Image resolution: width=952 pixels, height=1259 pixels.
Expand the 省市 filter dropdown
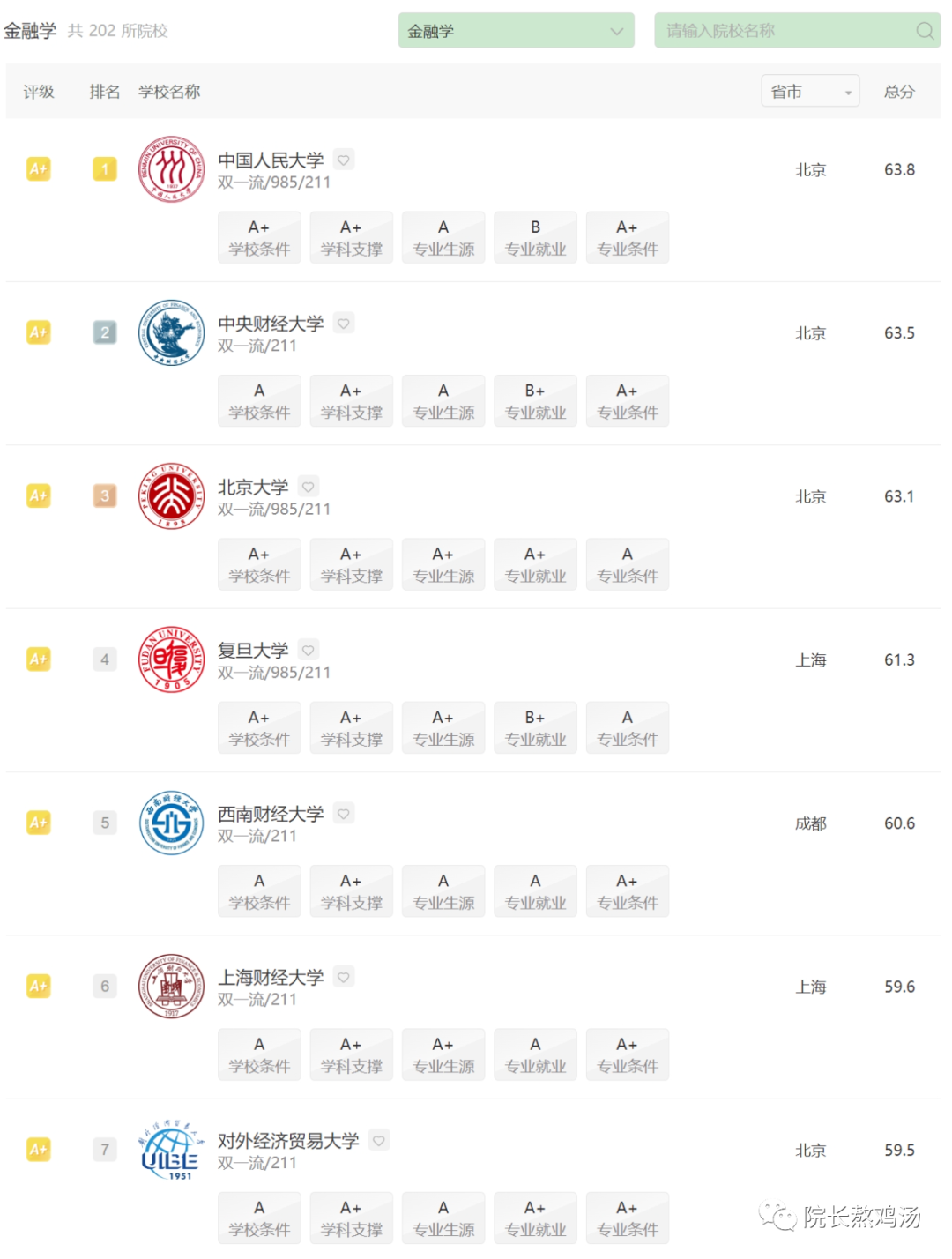point(810,92)
